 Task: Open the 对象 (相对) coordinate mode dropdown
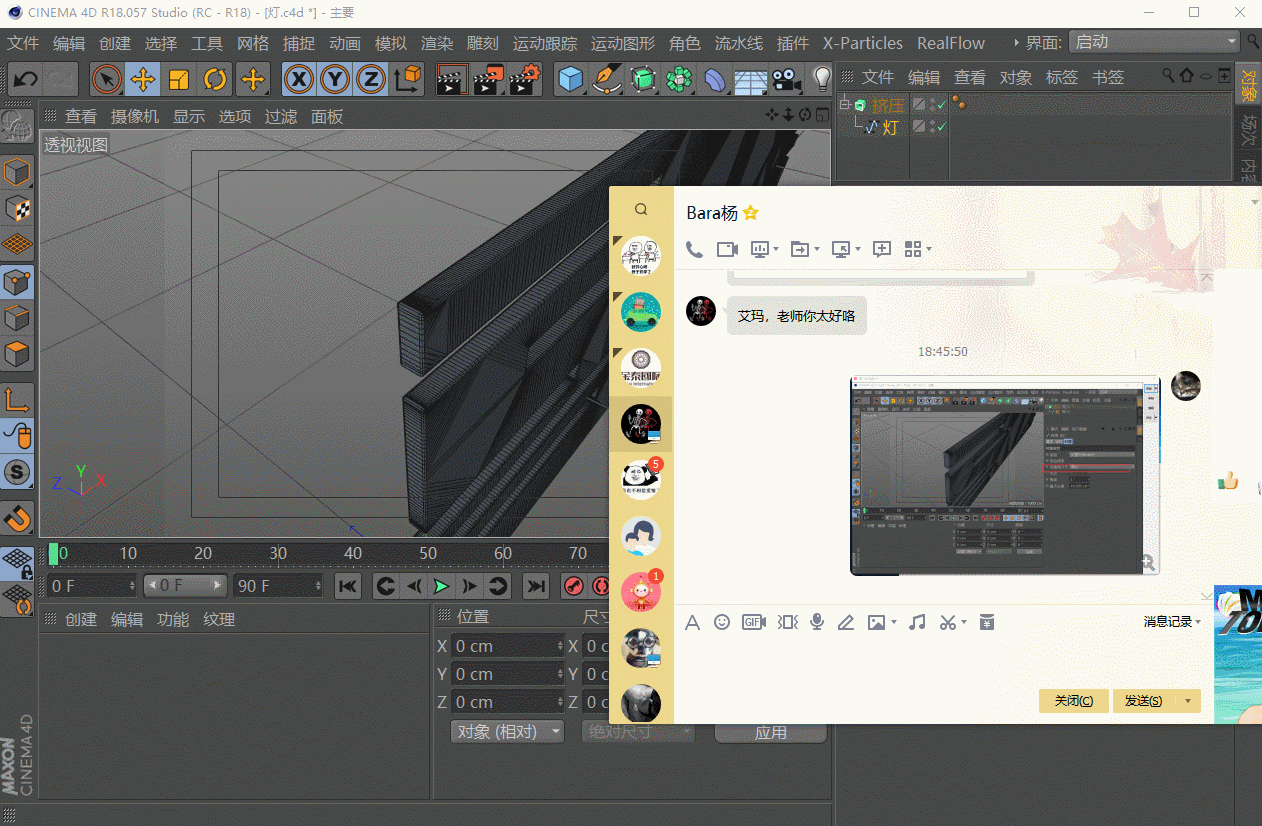(x=507, y=731)
